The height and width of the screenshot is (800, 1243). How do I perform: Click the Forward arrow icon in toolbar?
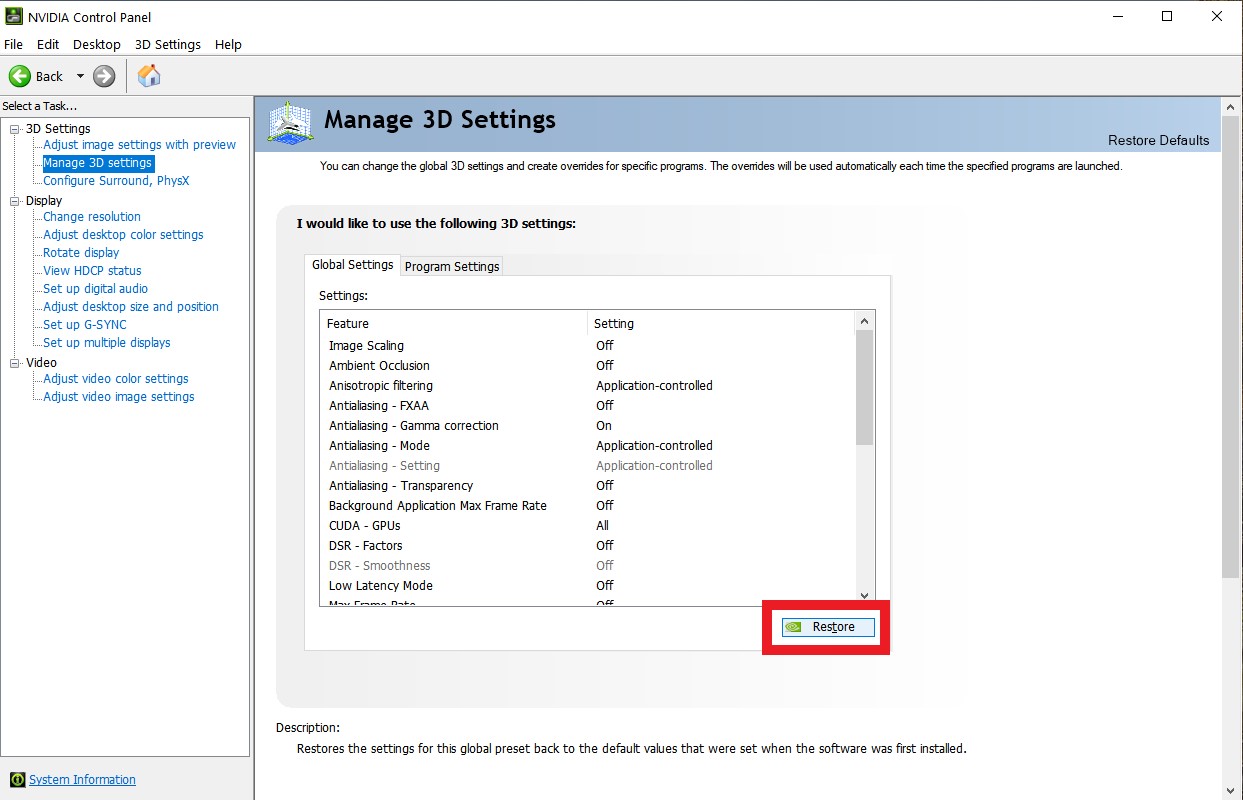(x=104, y=76)
